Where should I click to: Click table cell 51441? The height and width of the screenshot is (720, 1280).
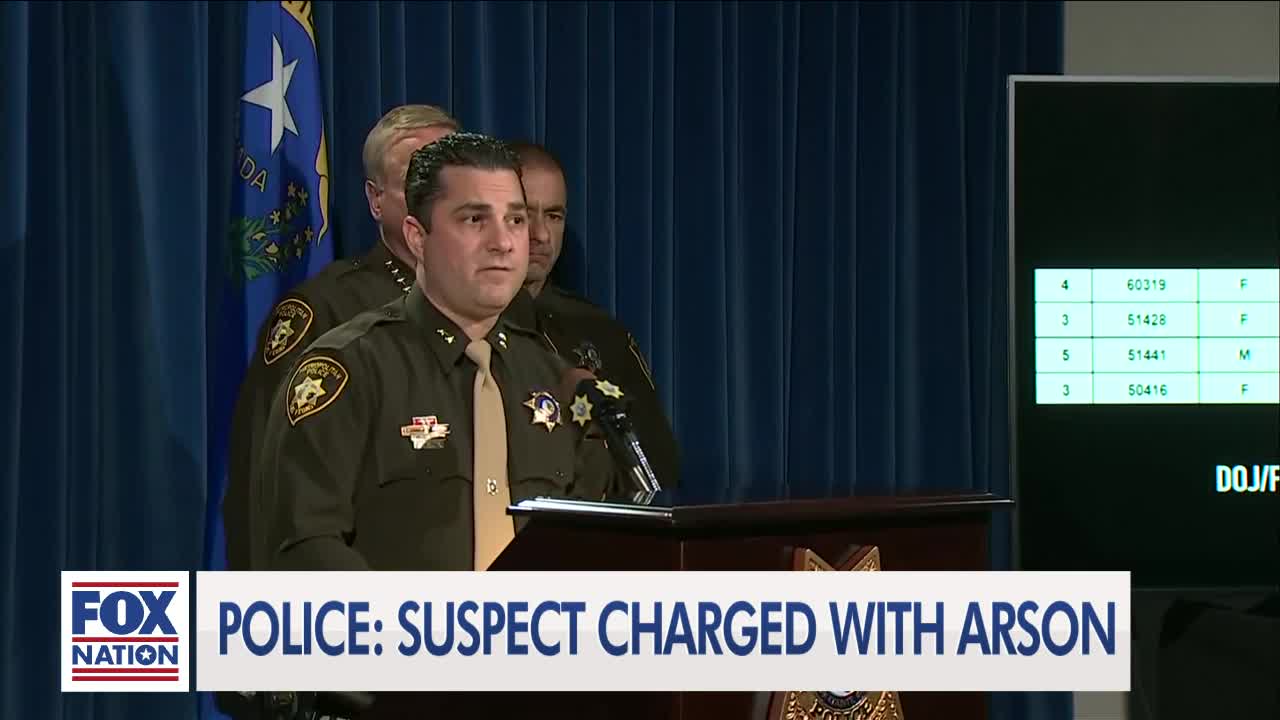pos(1145,355)
